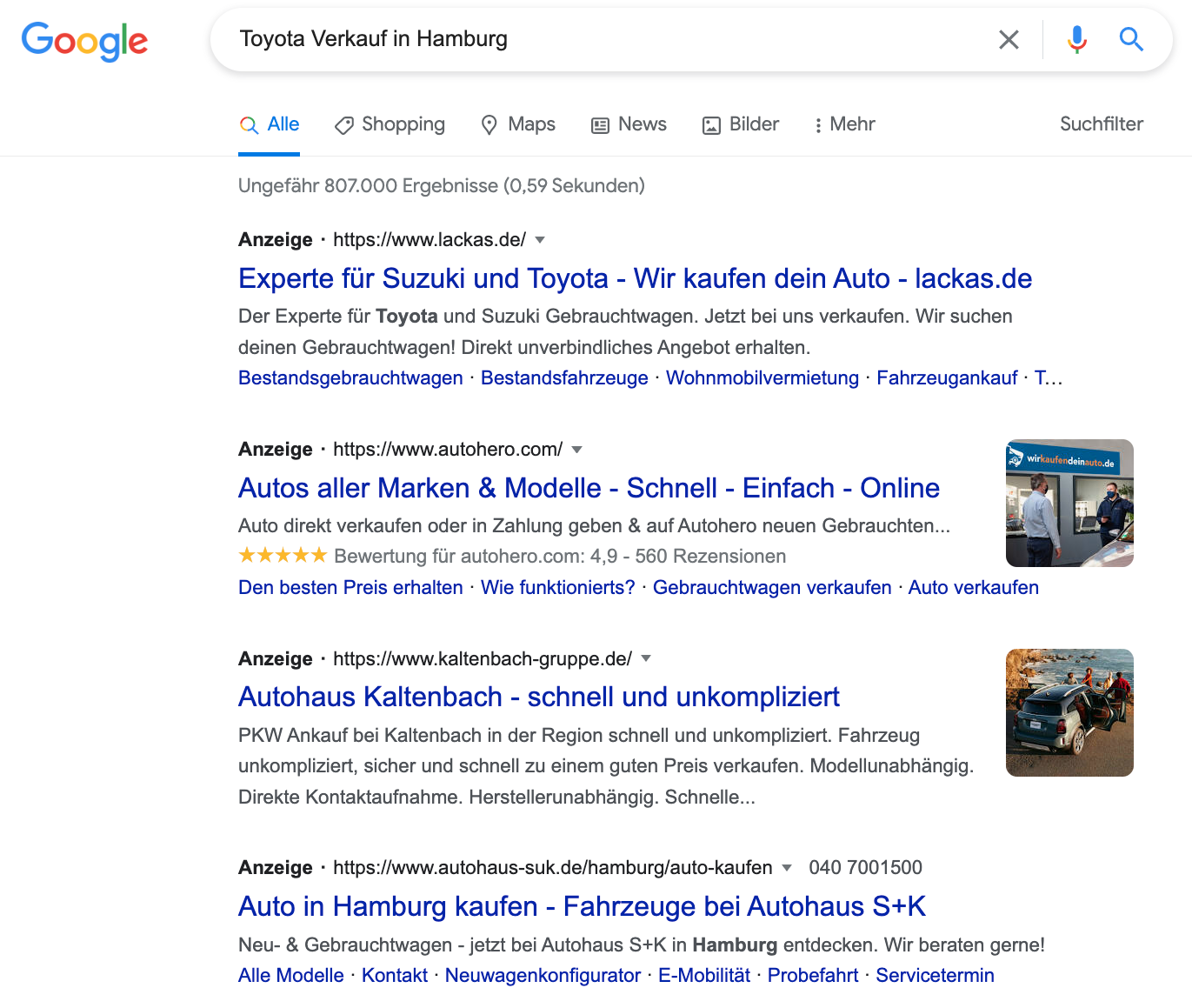Click the Google logo
The image size is (1192, 1008).
coord(84,41)
